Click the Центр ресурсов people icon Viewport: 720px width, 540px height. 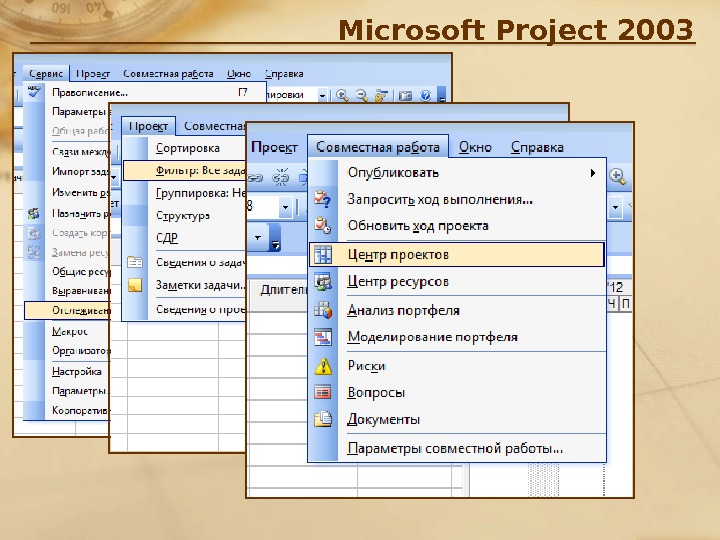point(322,281)
